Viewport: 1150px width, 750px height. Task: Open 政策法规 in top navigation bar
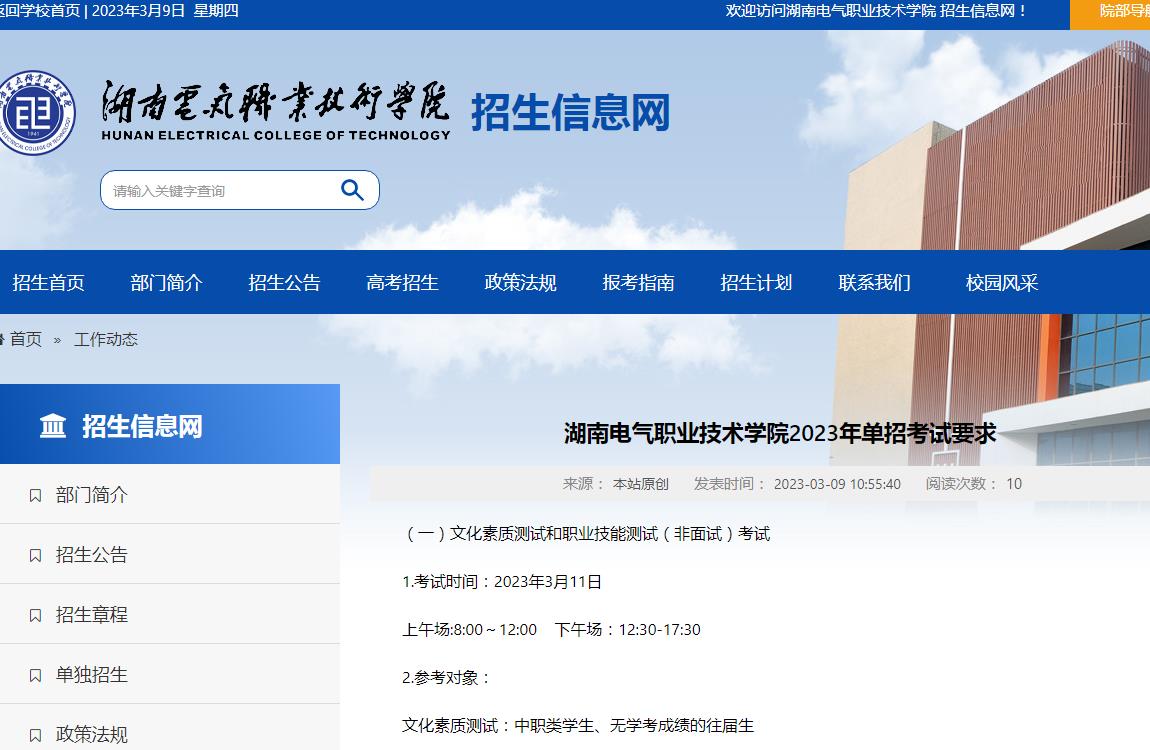coord(521,283)
